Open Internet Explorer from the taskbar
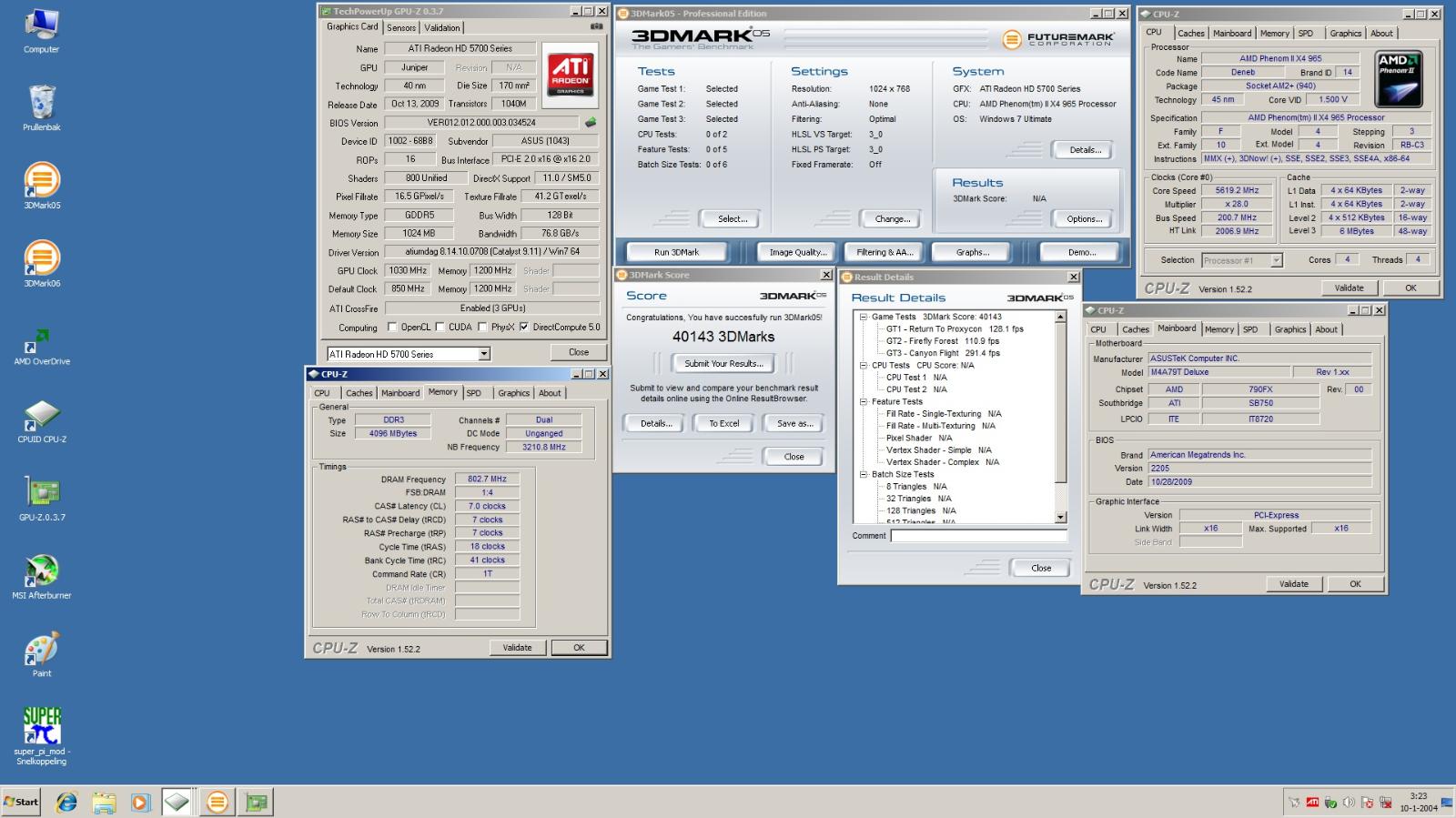Image resolution: width=1456 pixels, height=818 pixels. [66, 802]
